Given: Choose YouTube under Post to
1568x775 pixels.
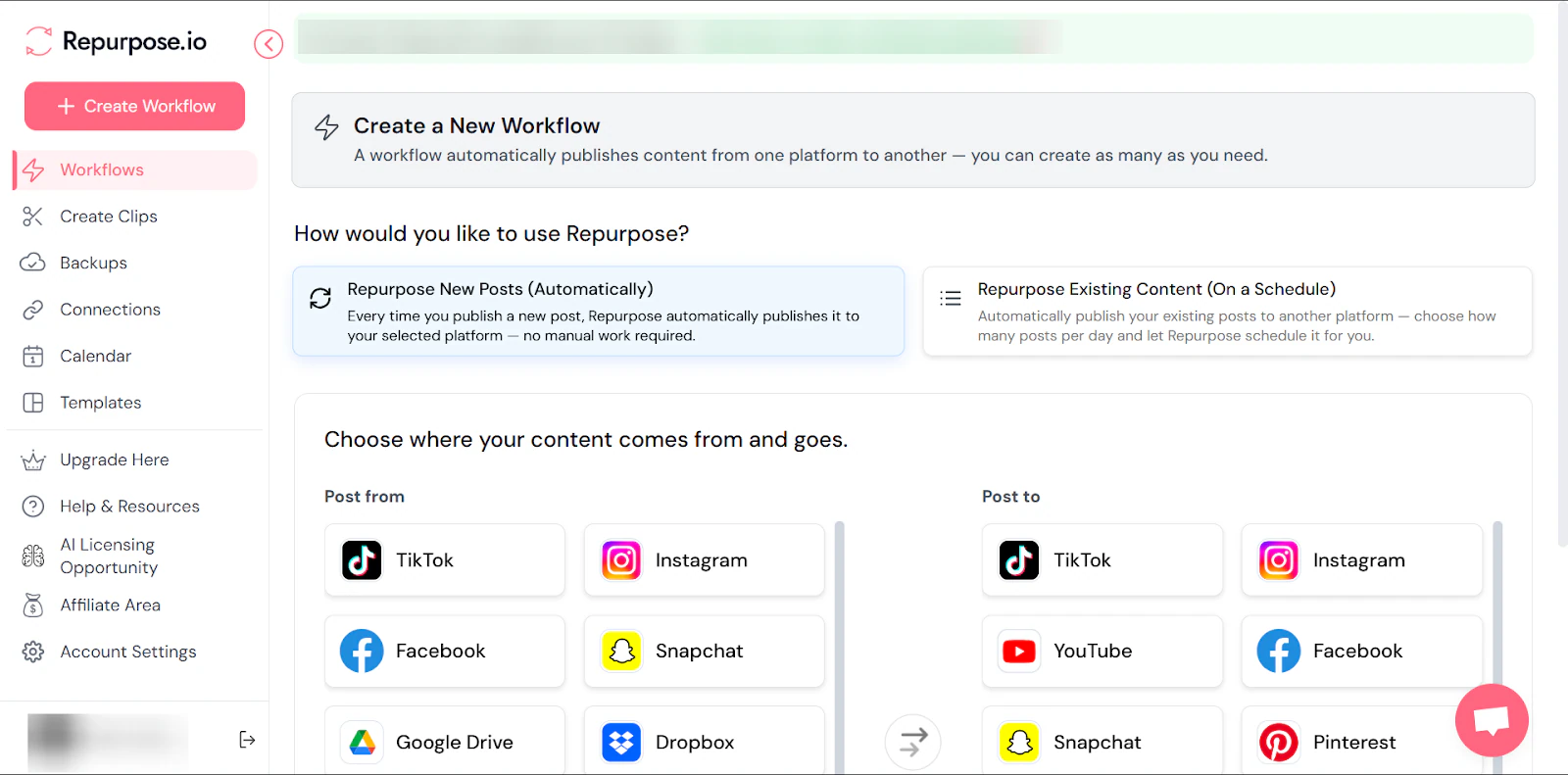Looking at the screenshot, I should tap(1102, 651).
